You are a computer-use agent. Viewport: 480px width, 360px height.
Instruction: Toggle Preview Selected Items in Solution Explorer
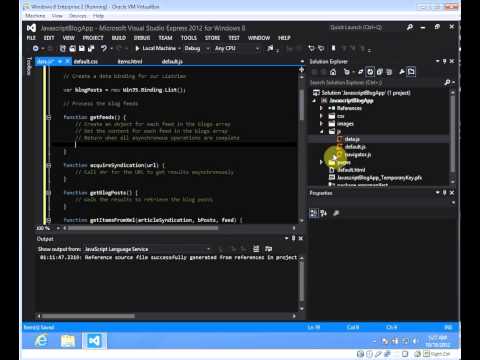click(411, 72)
